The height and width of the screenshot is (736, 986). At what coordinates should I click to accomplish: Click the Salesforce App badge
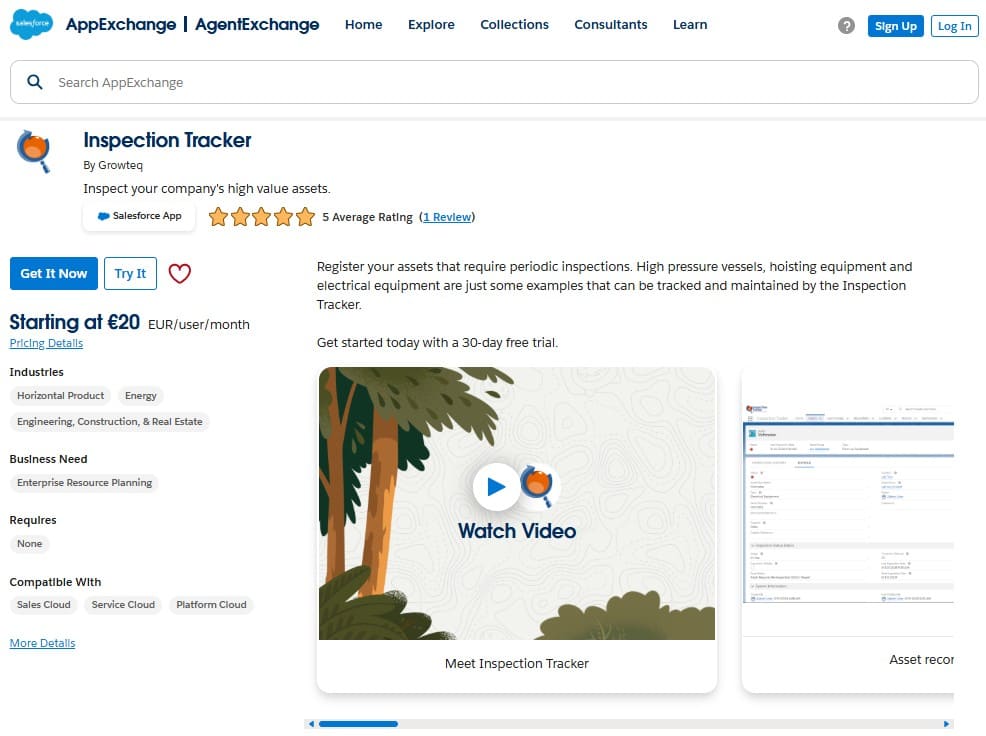(x=139, y=216)
